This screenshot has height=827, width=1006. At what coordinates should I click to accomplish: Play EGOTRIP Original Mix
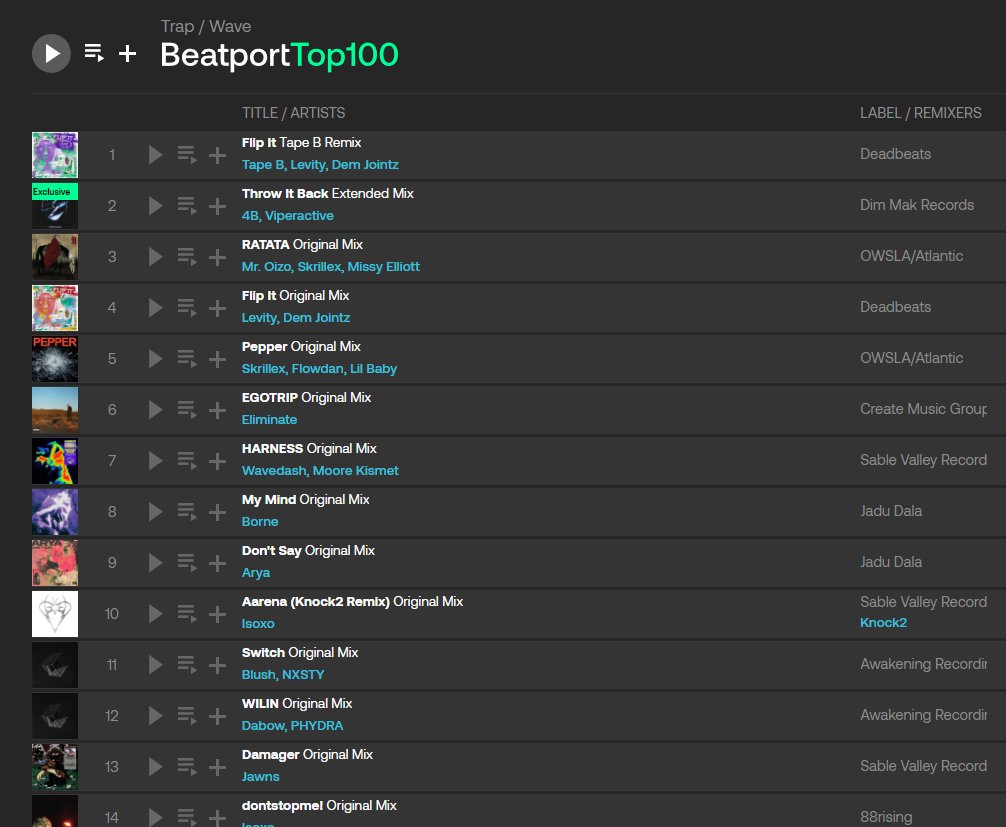155,410
